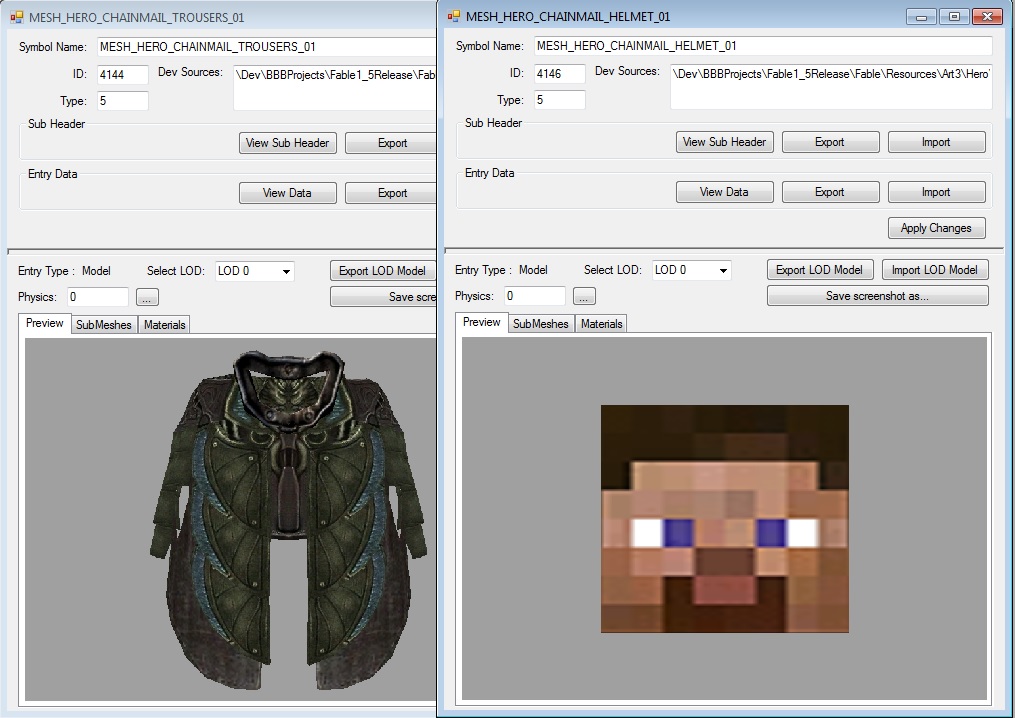
Task: Open Materials tab in trousers window
Action: click(x=164, y=325)
